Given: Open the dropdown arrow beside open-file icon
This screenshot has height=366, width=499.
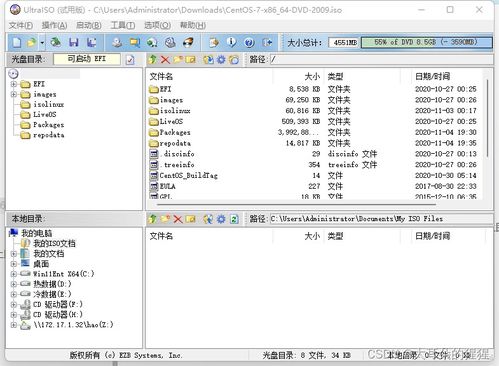Looking at the screenshot, I should pyautogui.click(x=42, y=43).
